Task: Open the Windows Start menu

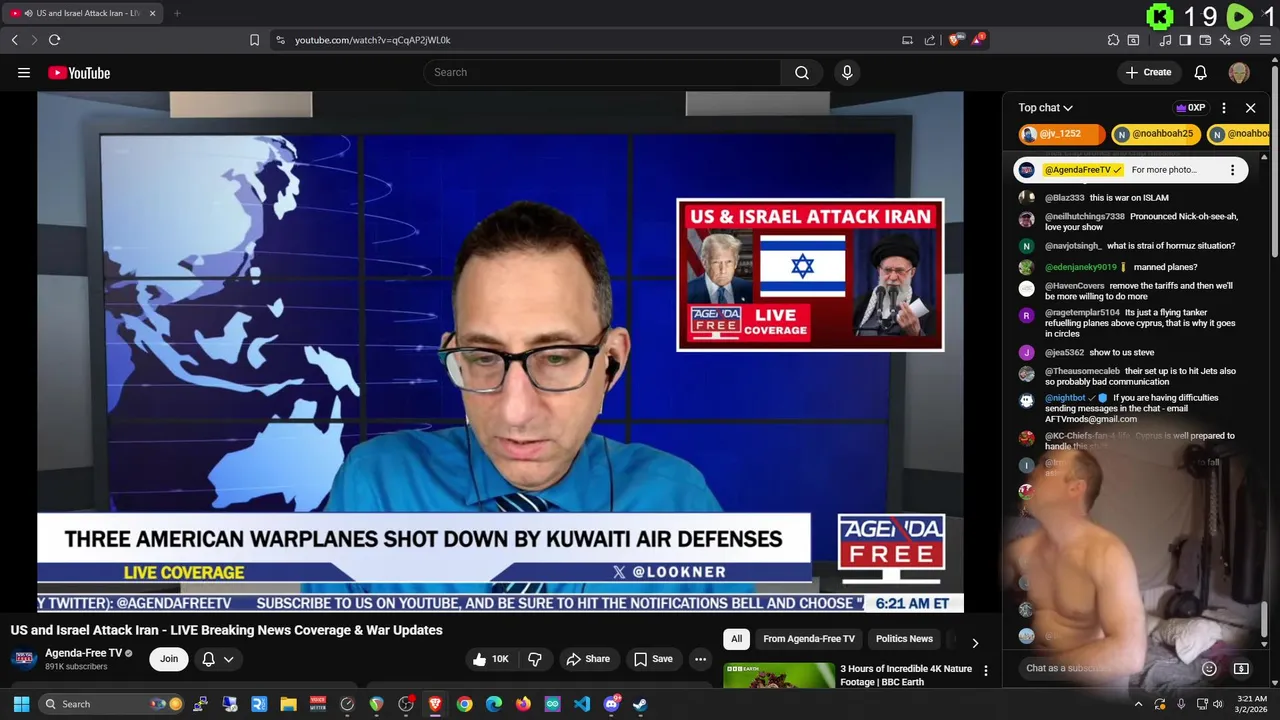Action: point(21,704)
